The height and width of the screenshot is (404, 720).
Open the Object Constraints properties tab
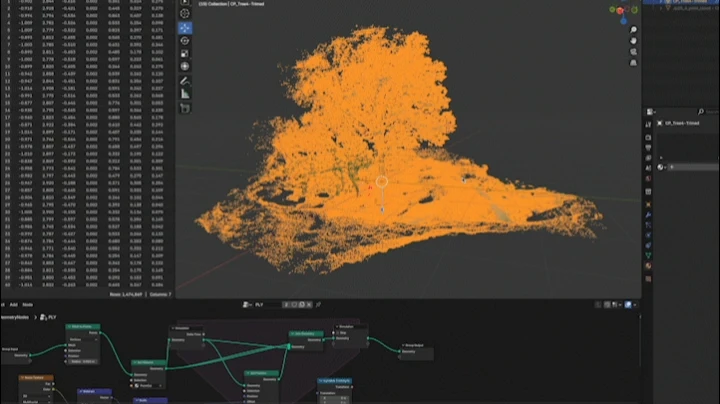pos(648,245)
